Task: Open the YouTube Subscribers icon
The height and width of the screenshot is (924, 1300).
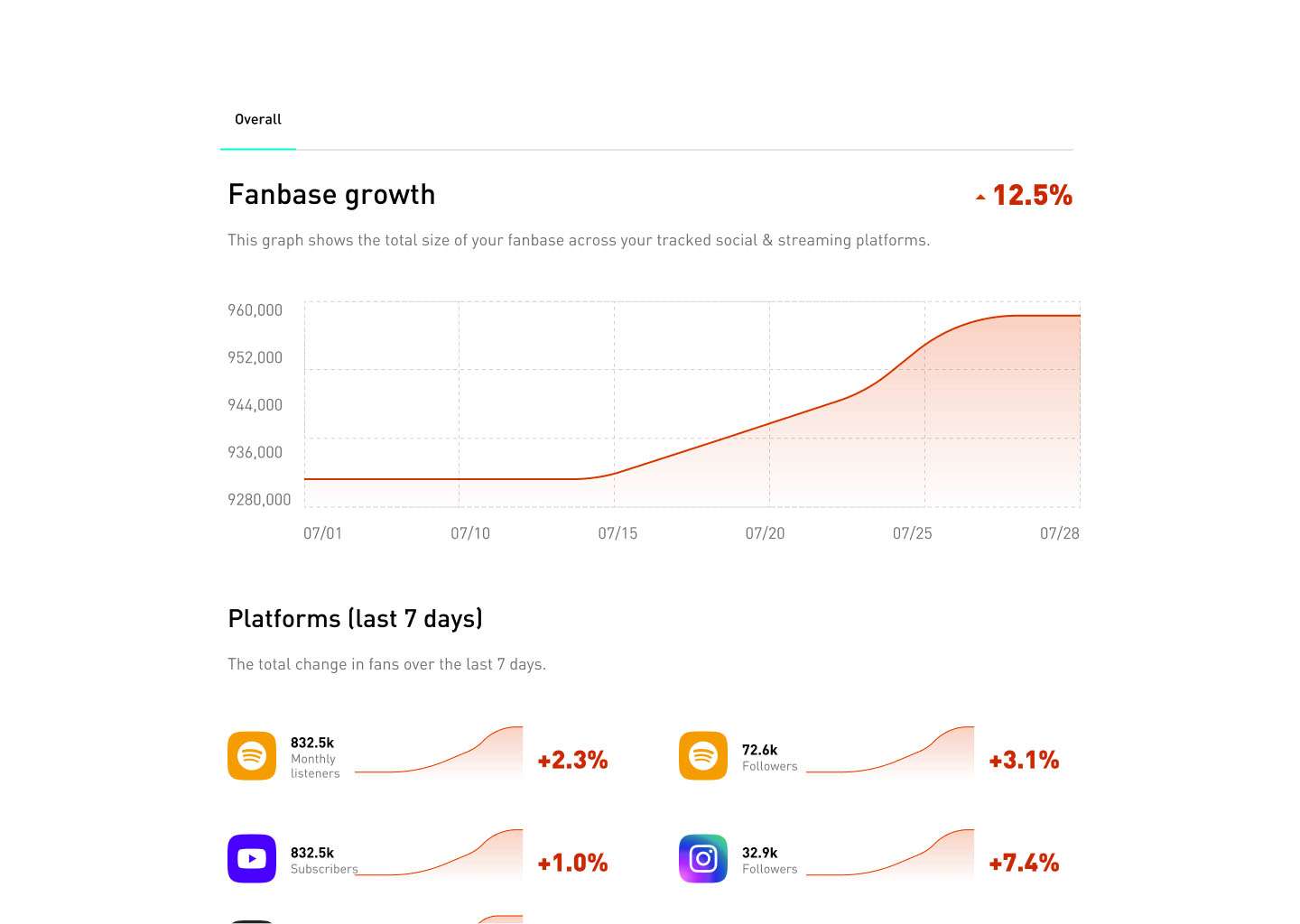Action: coord(252,858)
